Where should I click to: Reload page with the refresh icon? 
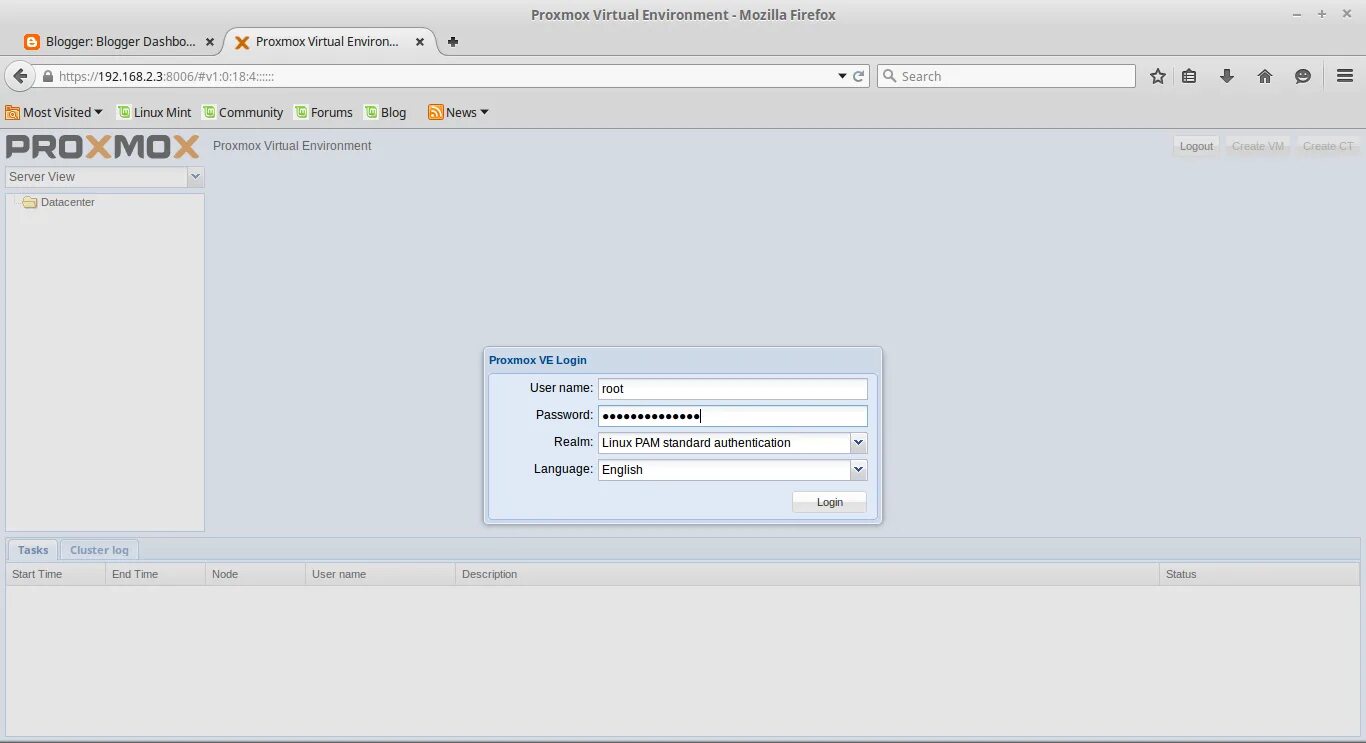coord(858,76)
